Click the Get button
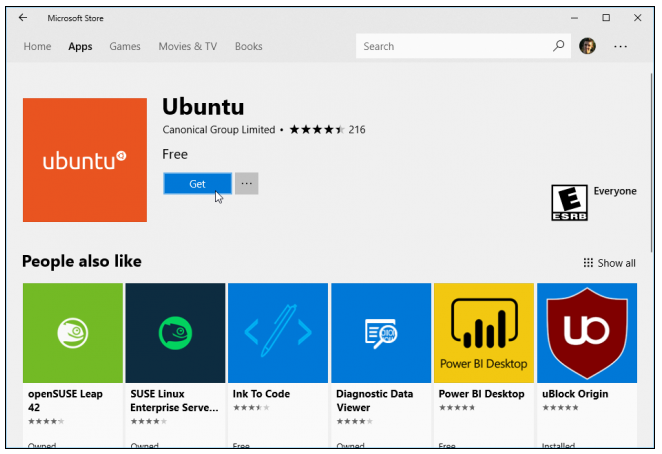Image resolution: width=662 pixels, height=454 pixels. coord(198,184)
